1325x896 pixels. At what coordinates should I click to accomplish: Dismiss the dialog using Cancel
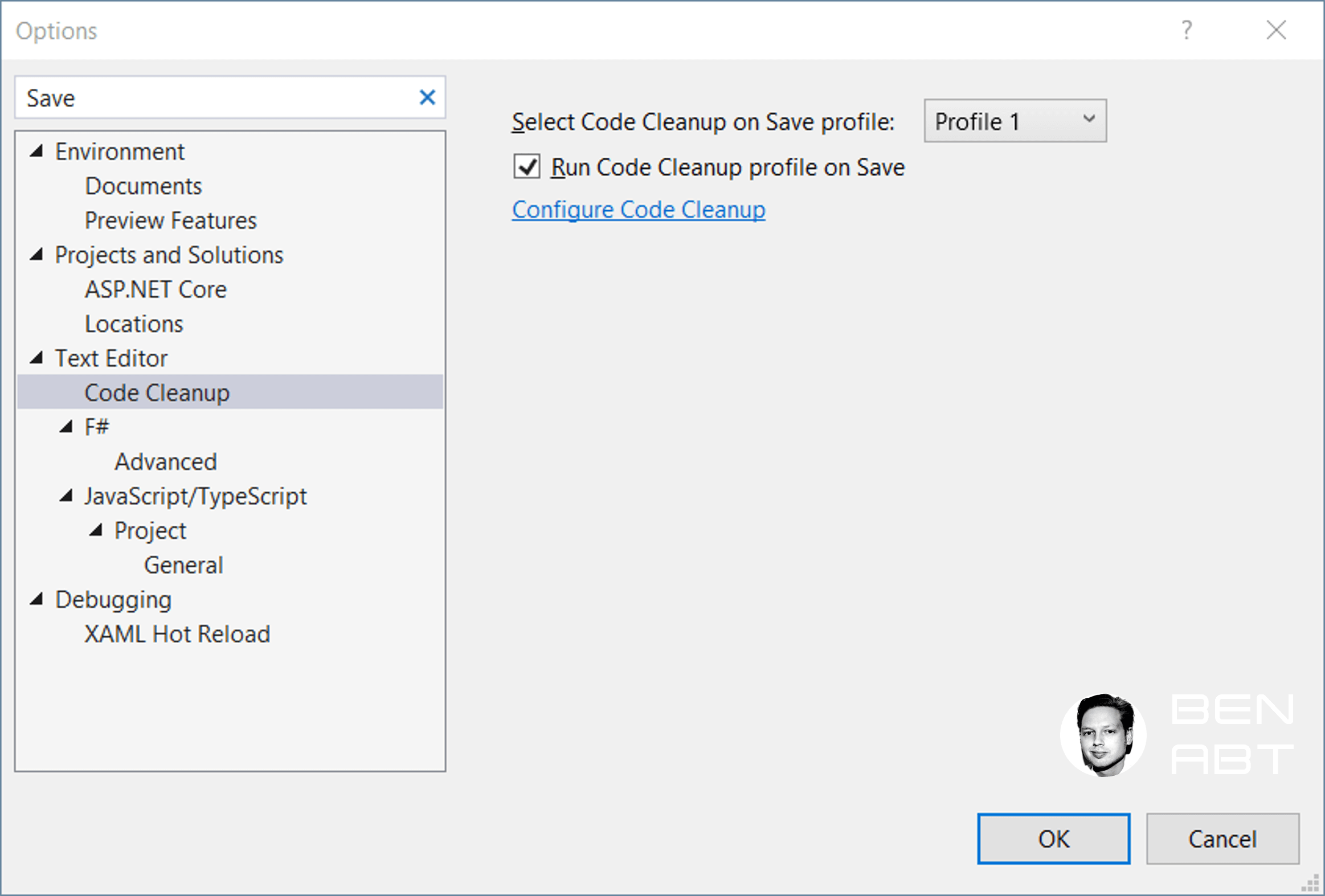click(x=1222, y=838)
